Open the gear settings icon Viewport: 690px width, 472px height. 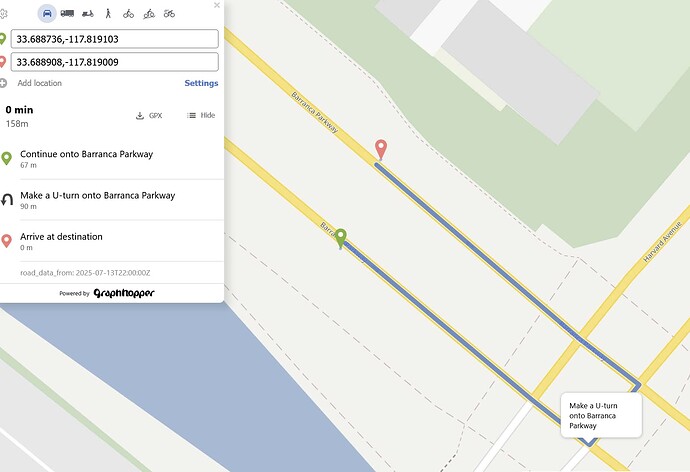[x=4, y=13]
